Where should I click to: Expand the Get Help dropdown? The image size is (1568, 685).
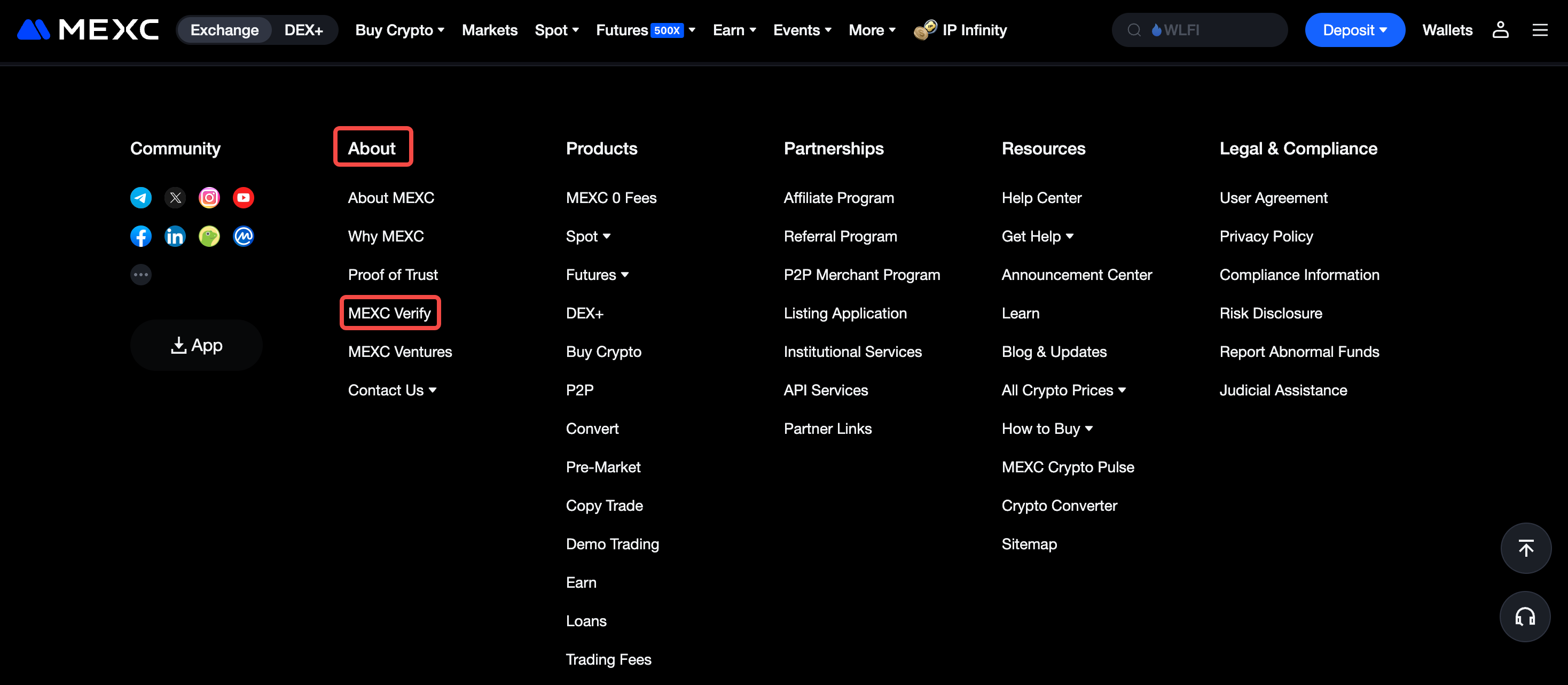pos(1037,236)
